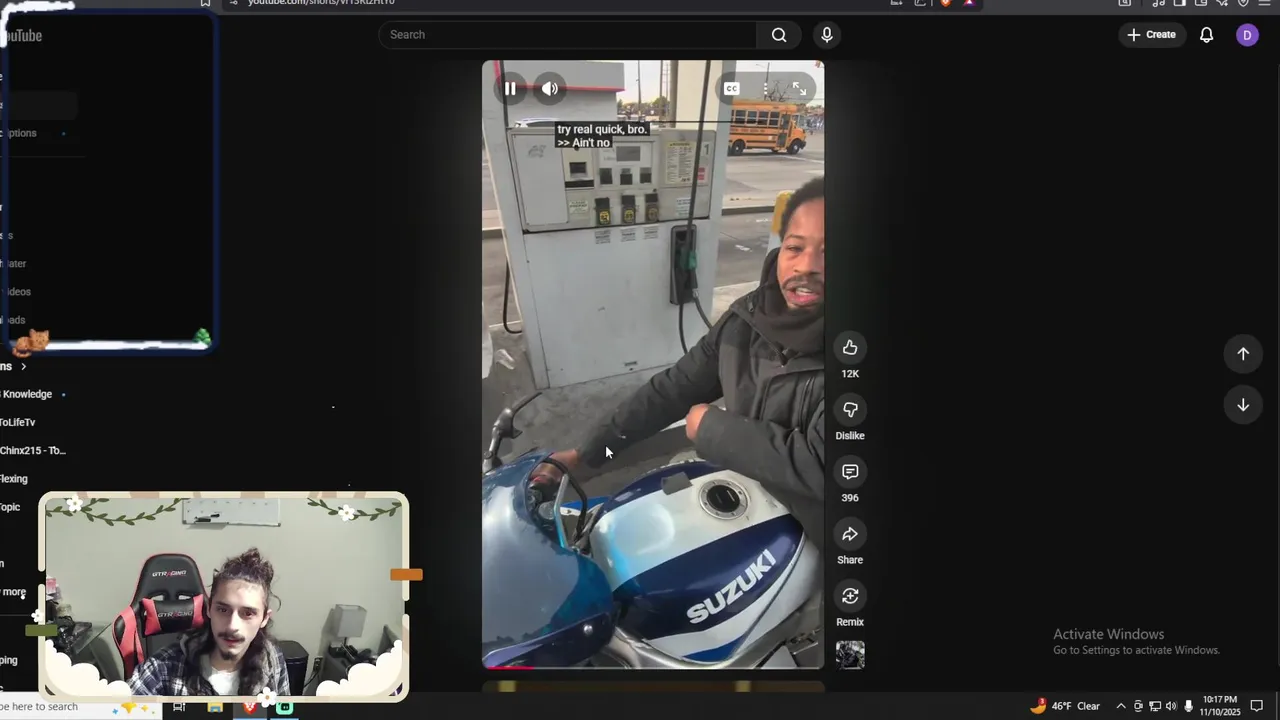Image resolution: width=1280 pixels, height=720 pixels.
Task: Open the Short's more options menu
Action: pos(766,89)
